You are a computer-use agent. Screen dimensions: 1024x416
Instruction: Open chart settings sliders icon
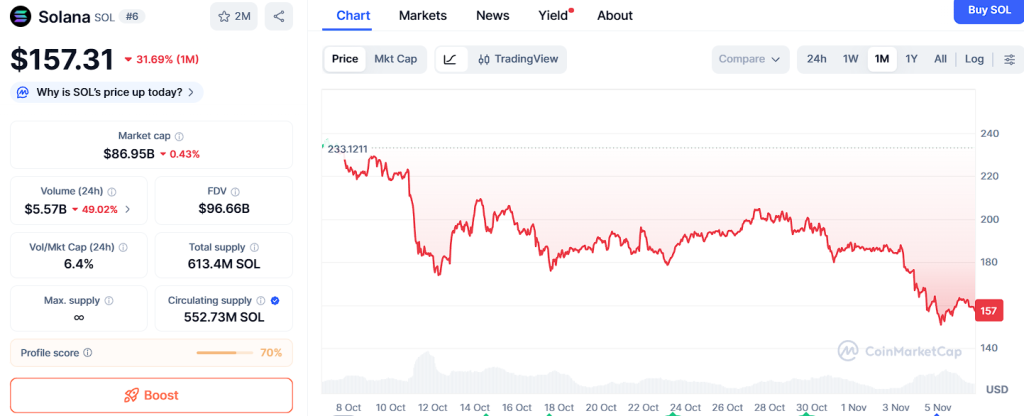[x=1007, y=59]
